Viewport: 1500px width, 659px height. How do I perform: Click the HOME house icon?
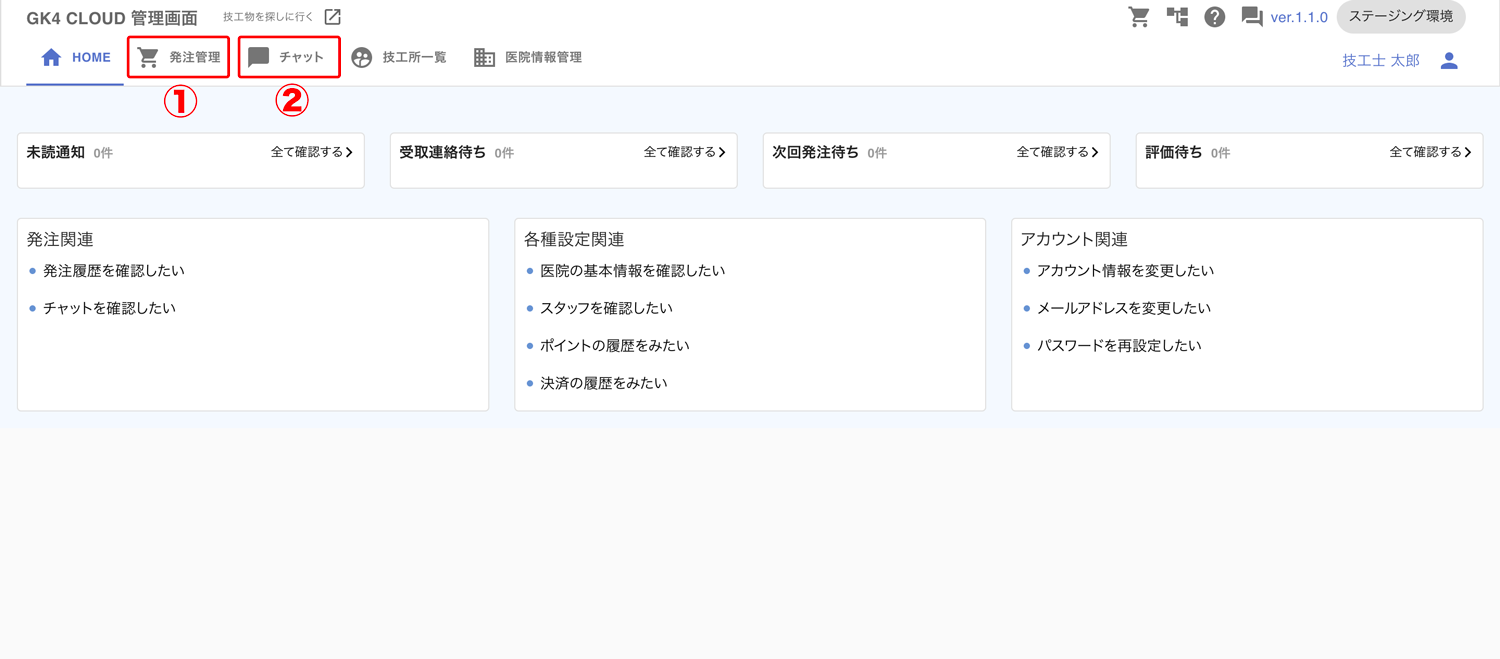point(51,58)
